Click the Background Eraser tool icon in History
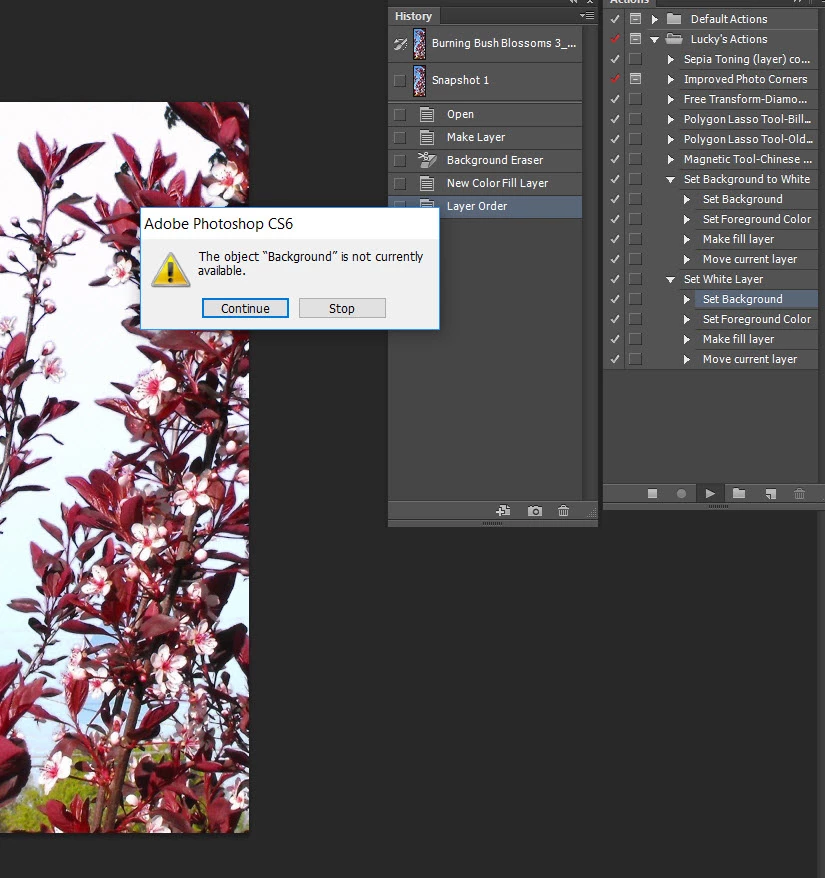Screen dimensions: 825x878 pyautogui.click(x=427, y=160)
